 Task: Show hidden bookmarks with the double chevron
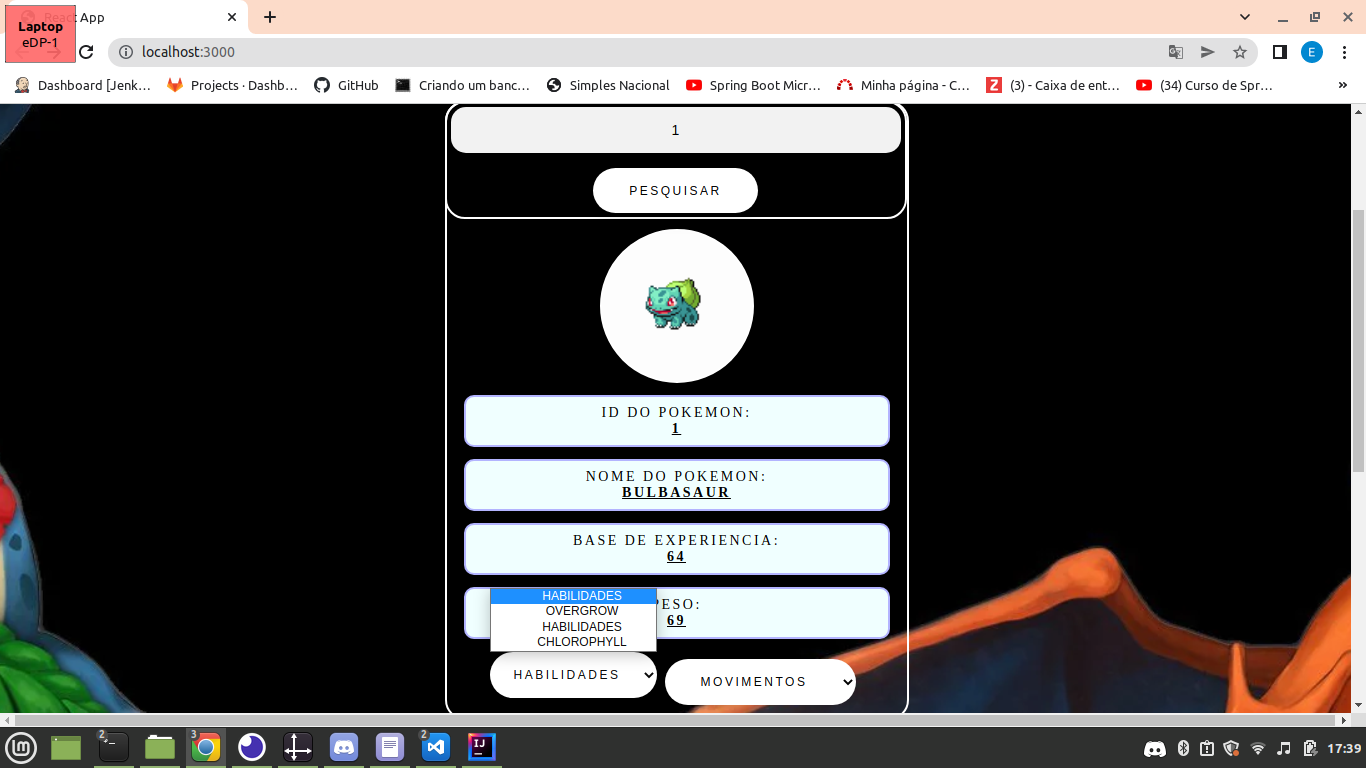click(1342, 86)
